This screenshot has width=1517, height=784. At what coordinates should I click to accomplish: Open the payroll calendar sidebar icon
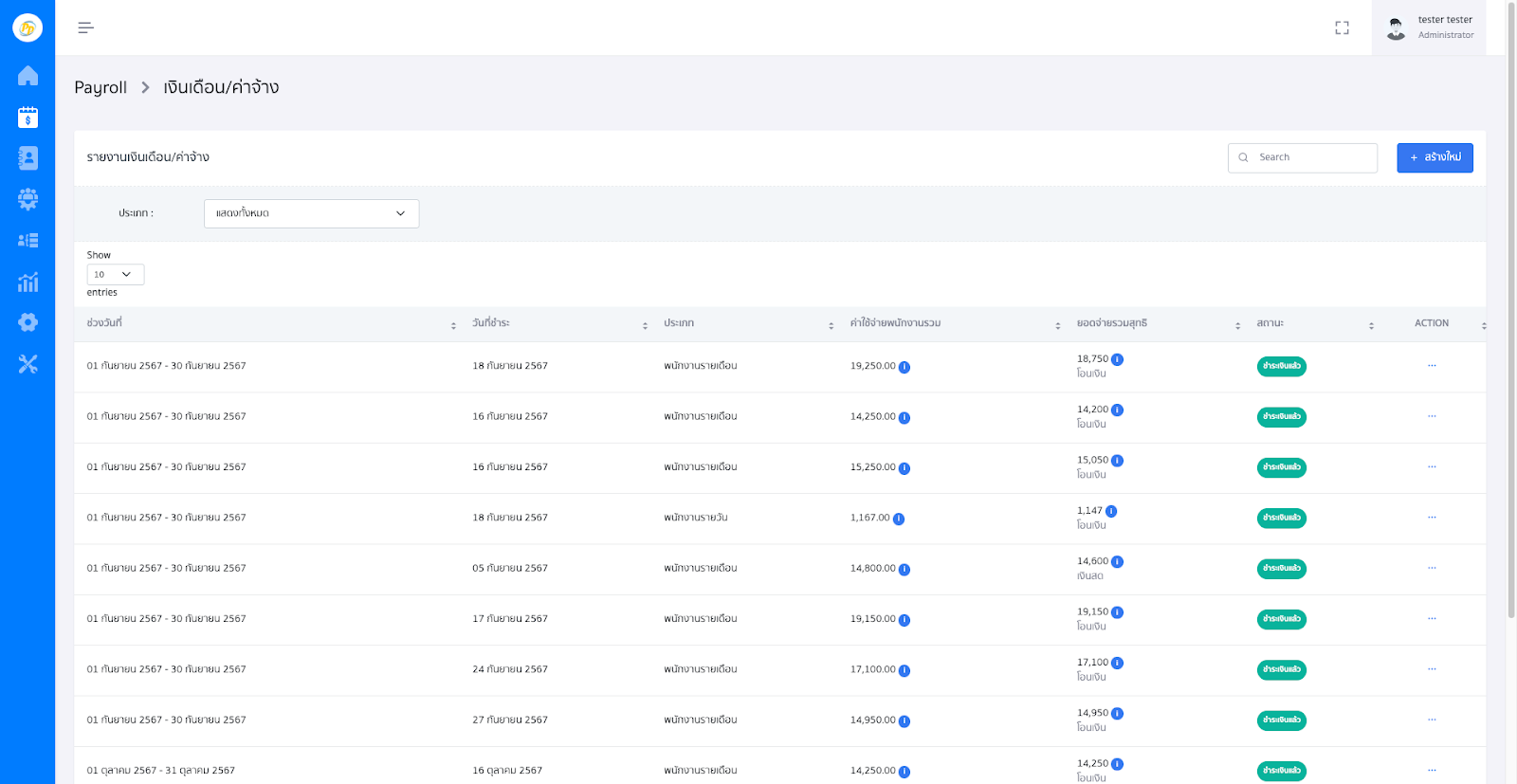click(x=27, y=118)
